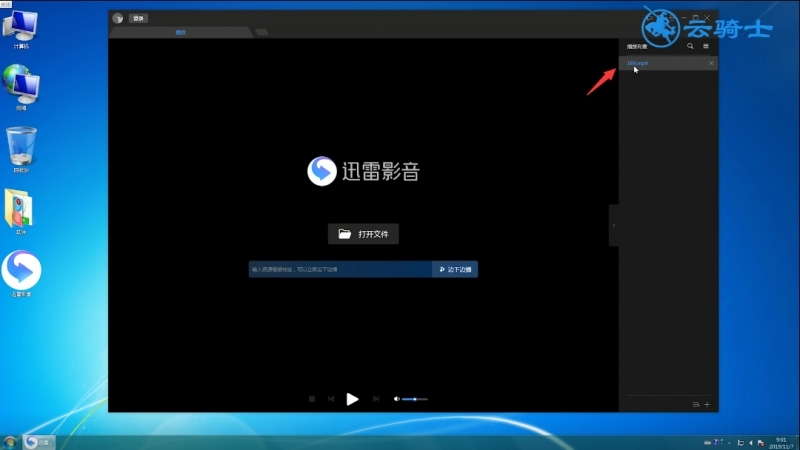Adjust the volume slider
The height and width of the screenshot is (450, 800).
[415, 399]
